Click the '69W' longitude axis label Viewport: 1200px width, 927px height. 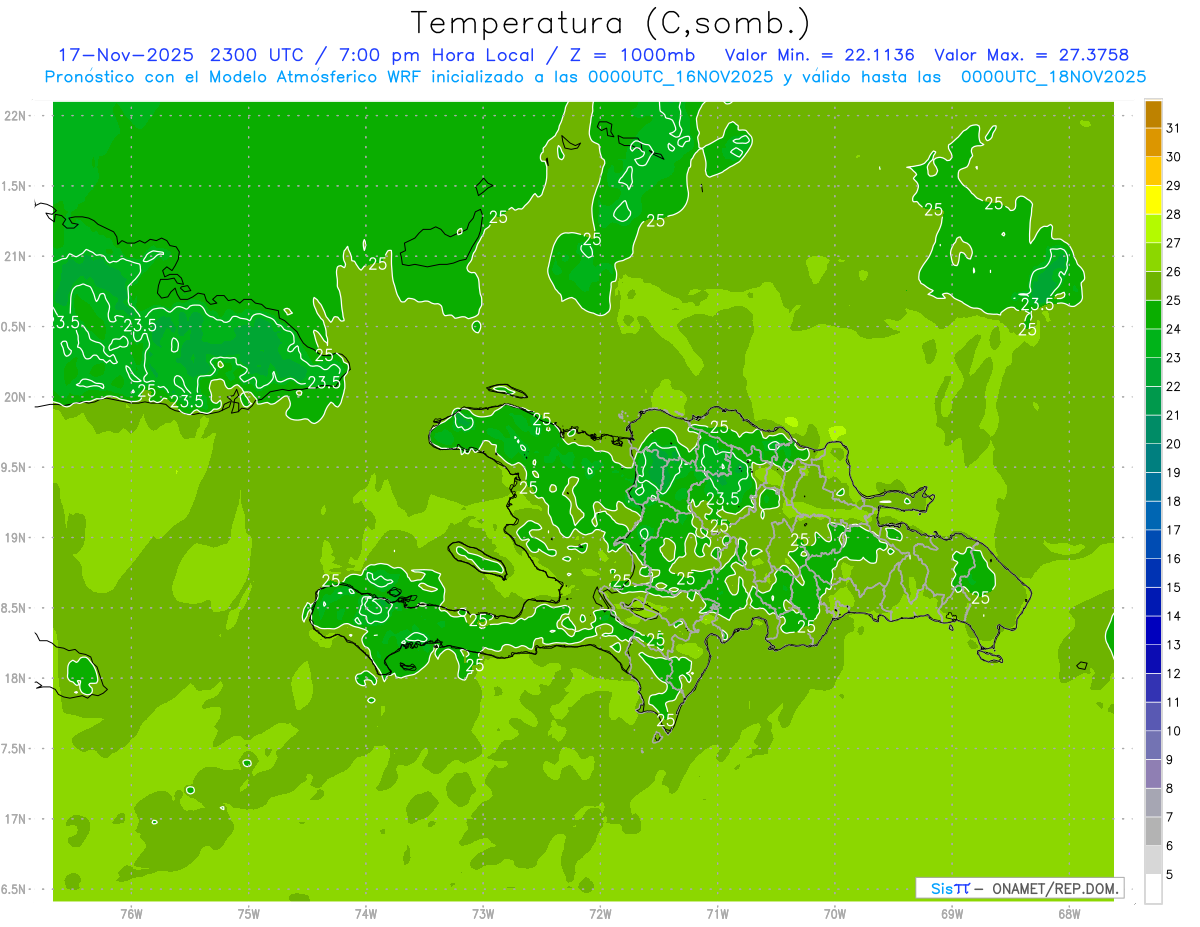click(x=952, y=913)
